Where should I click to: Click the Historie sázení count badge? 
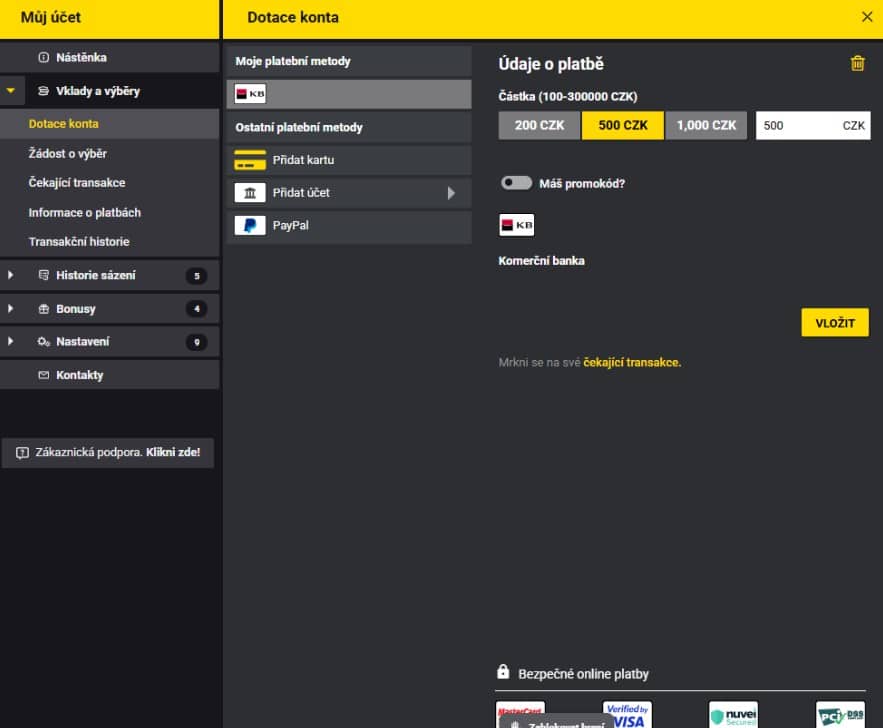197,276
